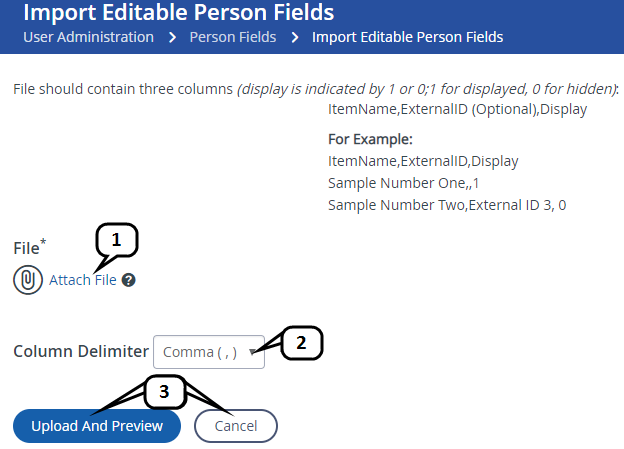Expand the Column Delimiter dropdown arrow

[x=253, y=351]
